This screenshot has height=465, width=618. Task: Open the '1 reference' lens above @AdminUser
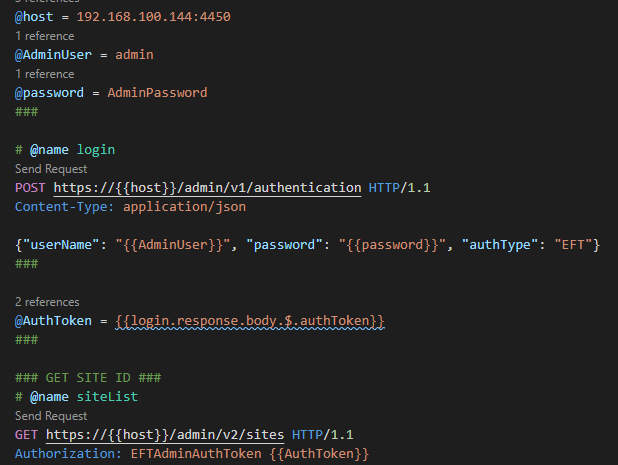pyautogui.click(x=43, y=36)
